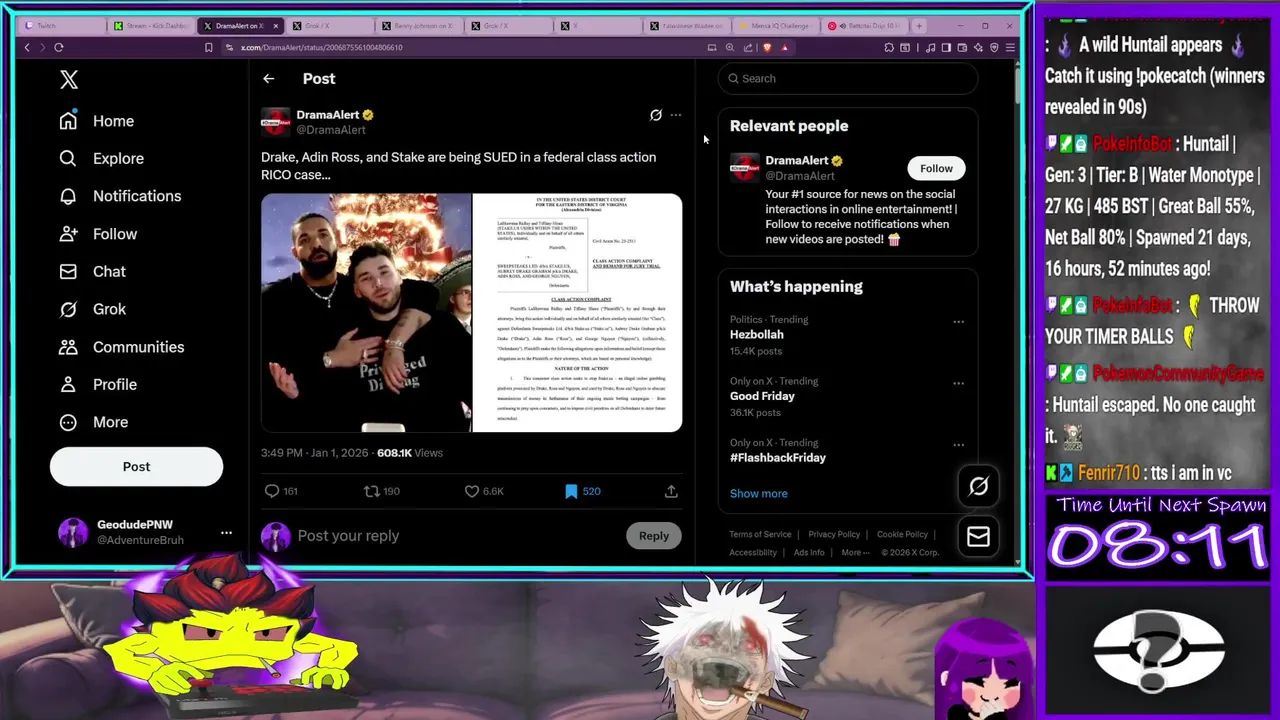Open DramaAlert's avatar on the post

[x=276, y=122]
